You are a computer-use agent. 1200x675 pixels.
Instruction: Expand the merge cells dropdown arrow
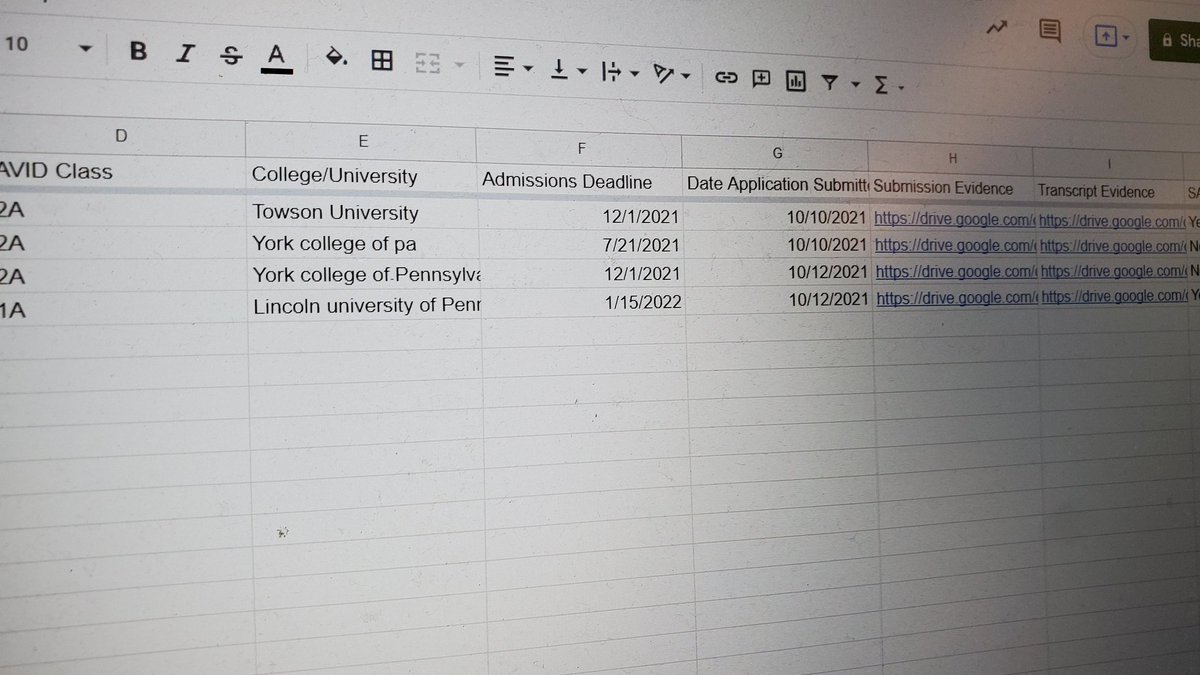pos(459,66)
